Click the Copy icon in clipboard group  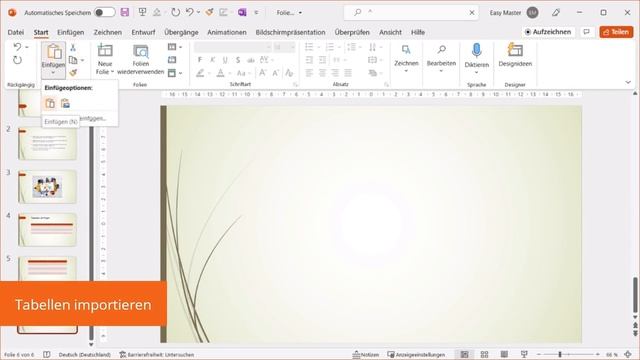pyautogui.click(x=73, y=60)
